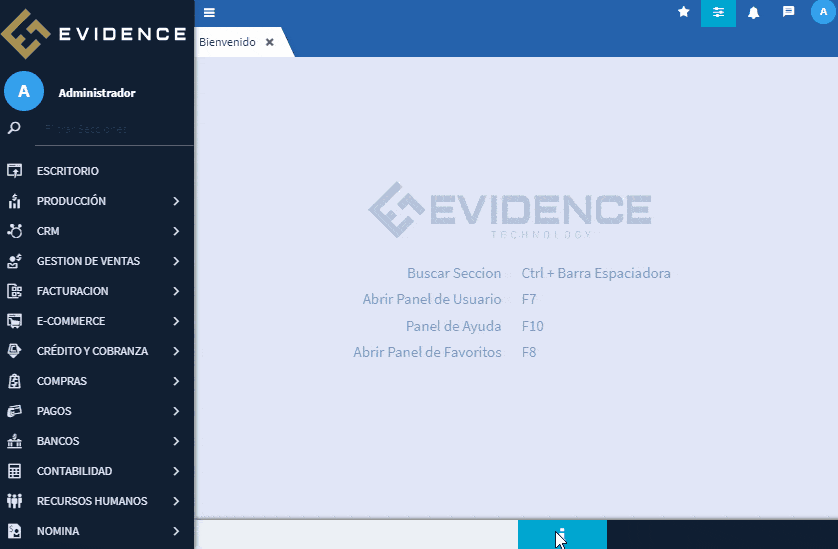838x549 pixels.
Task: Expand Nomina chevron
Action: click(176, 531)
